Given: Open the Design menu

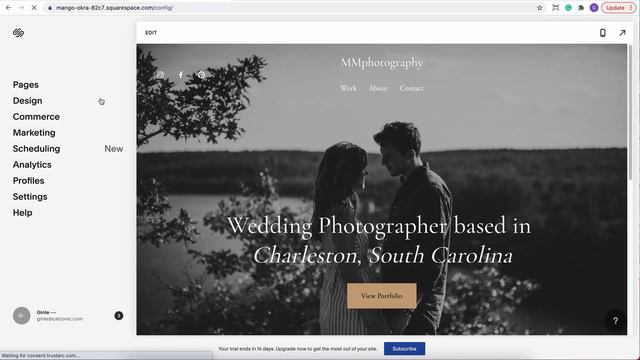Looking at the screenshot, I should click(x=27, y=101).
